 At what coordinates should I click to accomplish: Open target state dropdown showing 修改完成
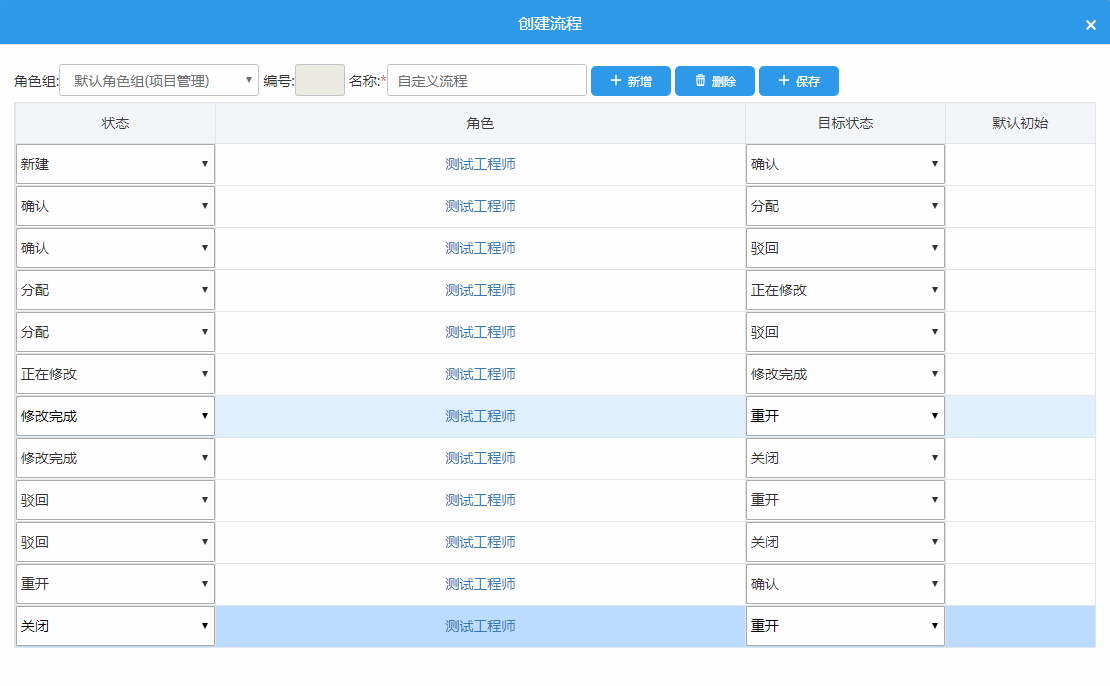[x=845, y=374]
